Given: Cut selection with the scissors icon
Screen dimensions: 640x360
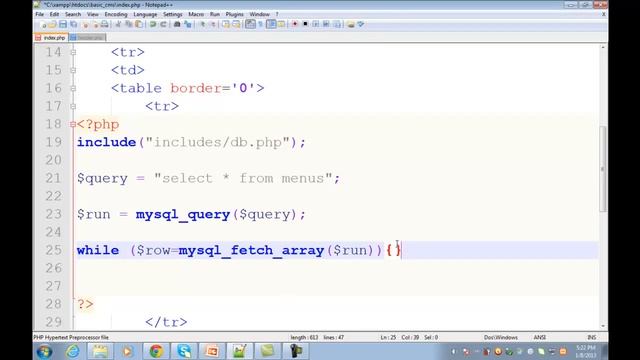Looking at the screenshot, I should 118,24.
